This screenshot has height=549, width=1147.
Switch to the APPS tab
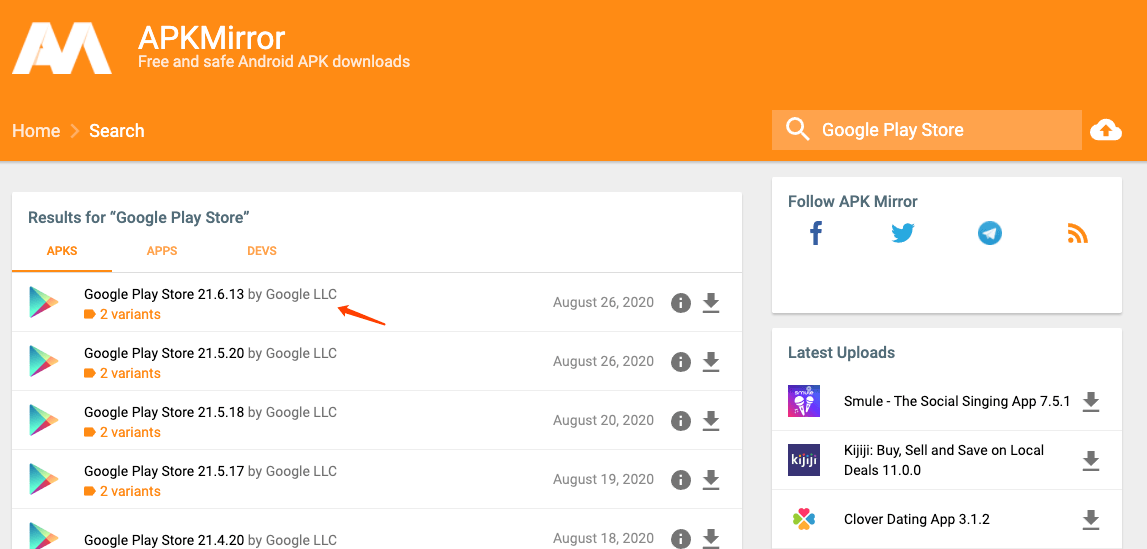(x=162, y=251)
